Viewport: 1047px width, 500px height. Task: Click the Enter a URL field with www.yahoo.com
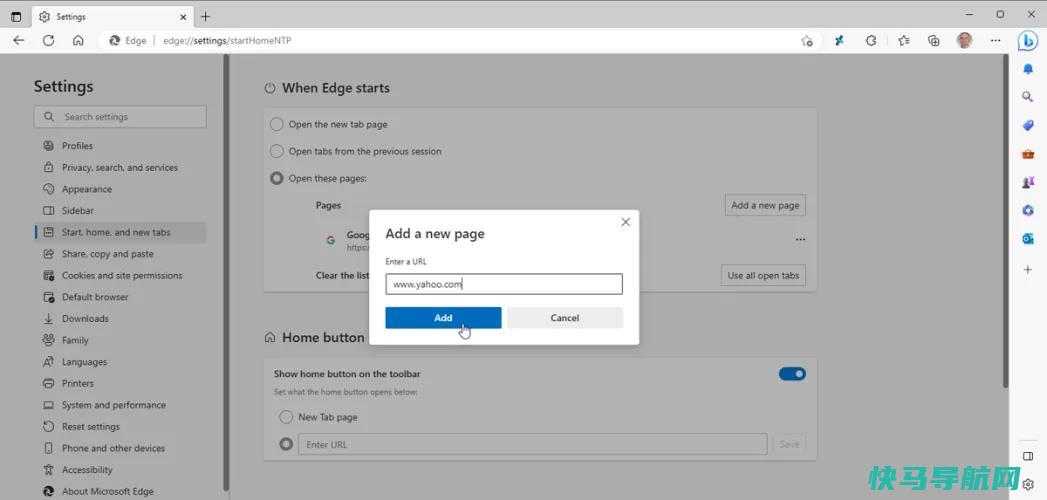tap(503, 284)
